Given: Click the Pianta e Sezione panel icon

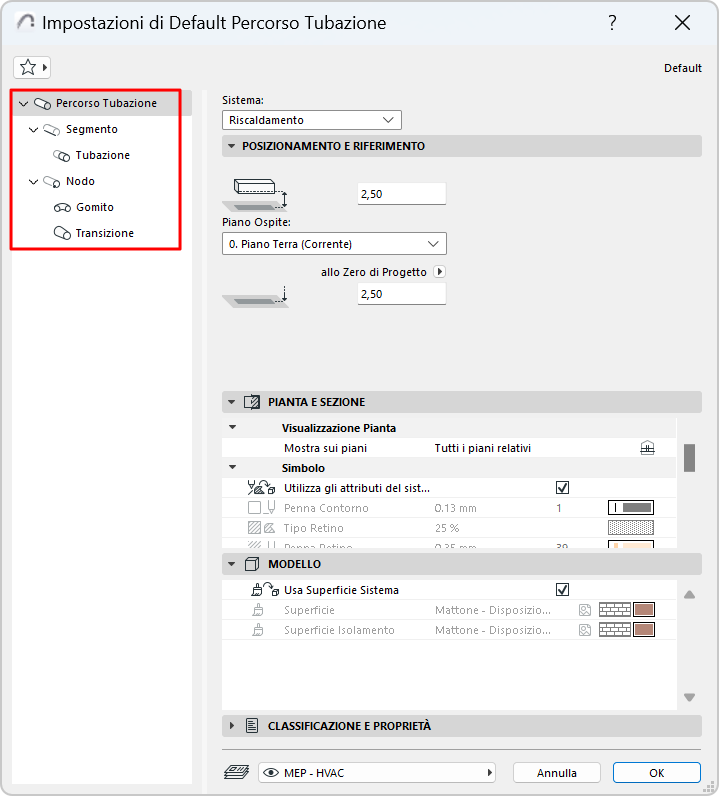Looking at the screenshot, I should (252, 402).
